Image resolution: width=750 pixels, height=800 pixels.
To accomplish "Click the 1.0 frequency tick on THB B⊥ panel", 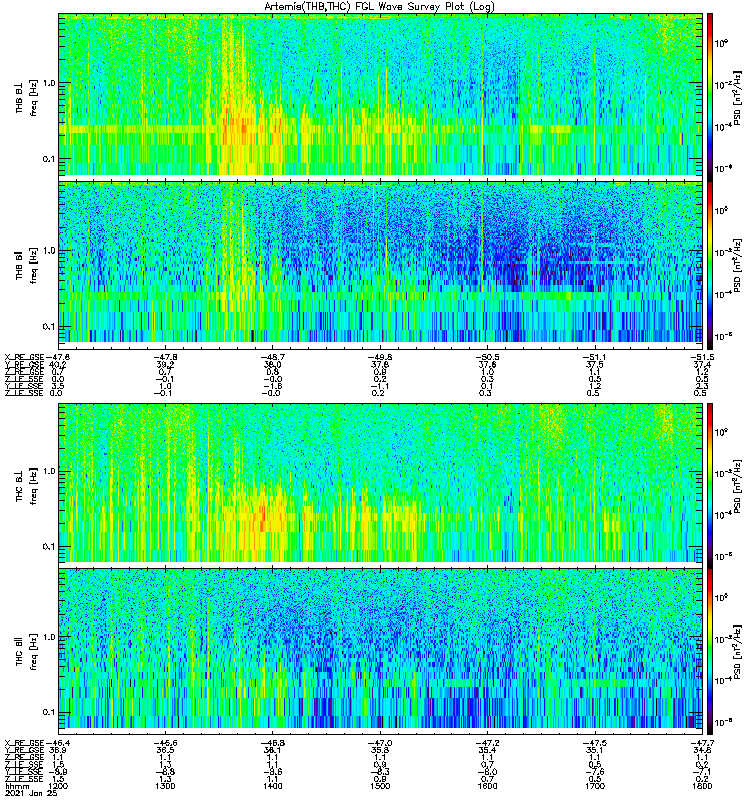I will point(49,83).
